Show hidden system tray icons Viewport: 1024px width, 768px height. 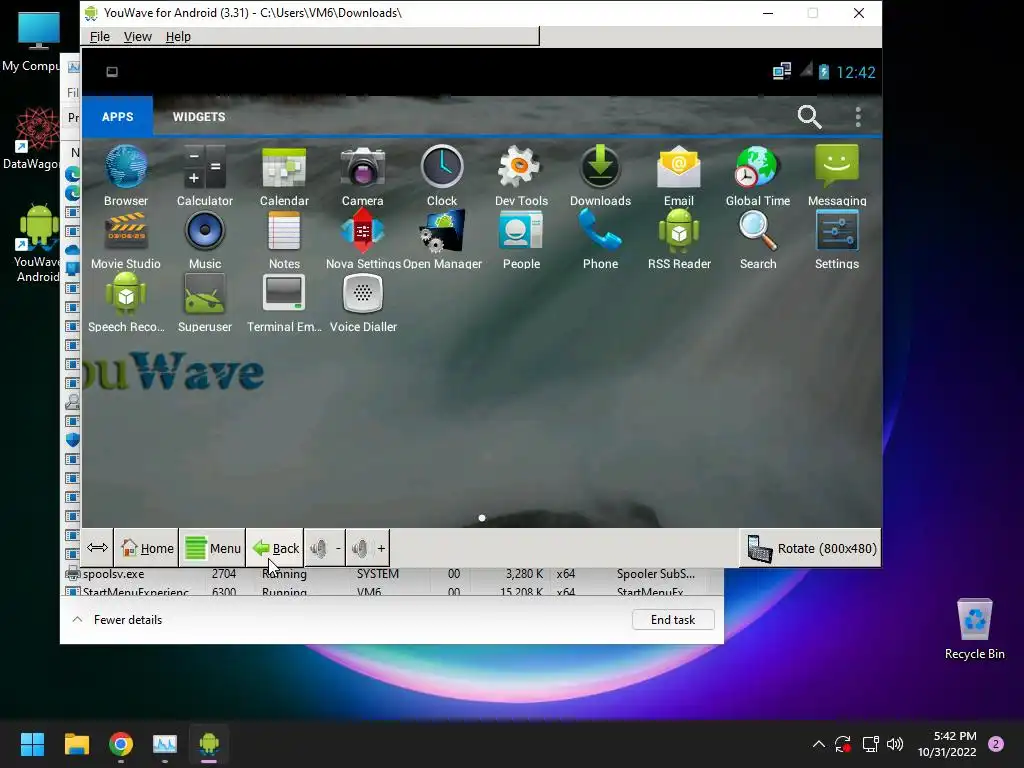818,744
